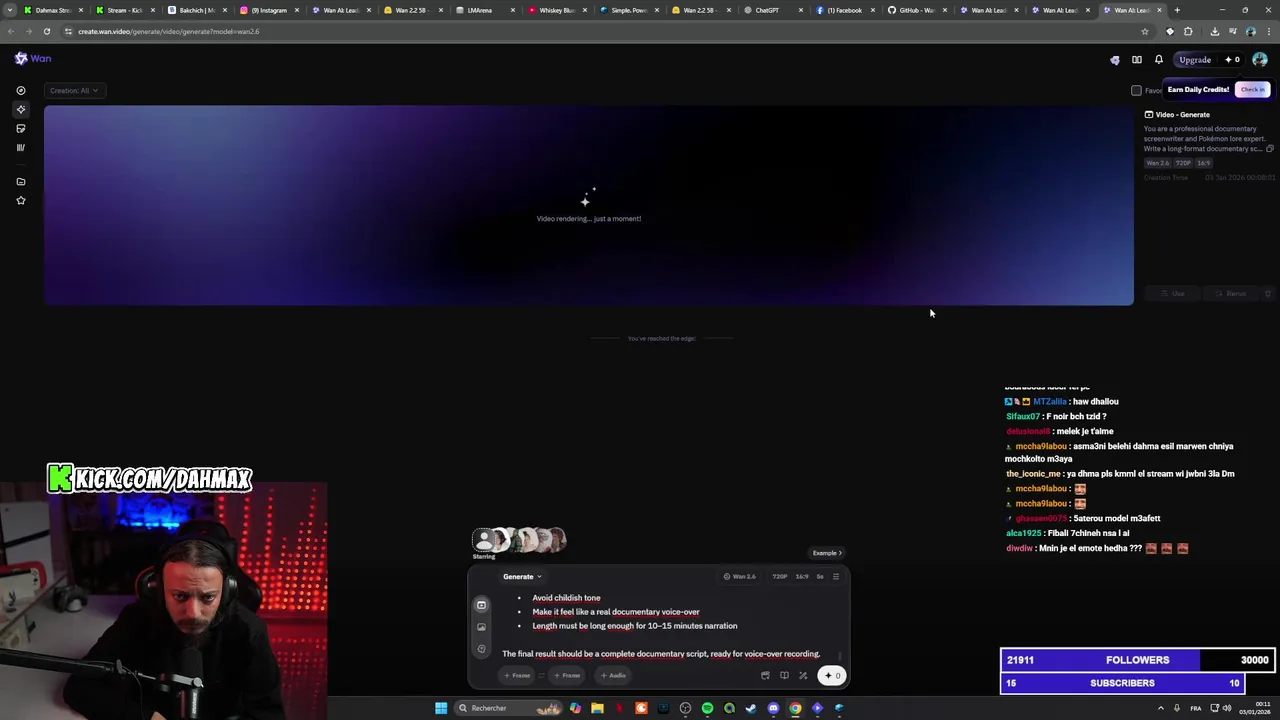Click the Windows Start button
This screenshot has height=720, width=1280.
click(x=441, y=708)
